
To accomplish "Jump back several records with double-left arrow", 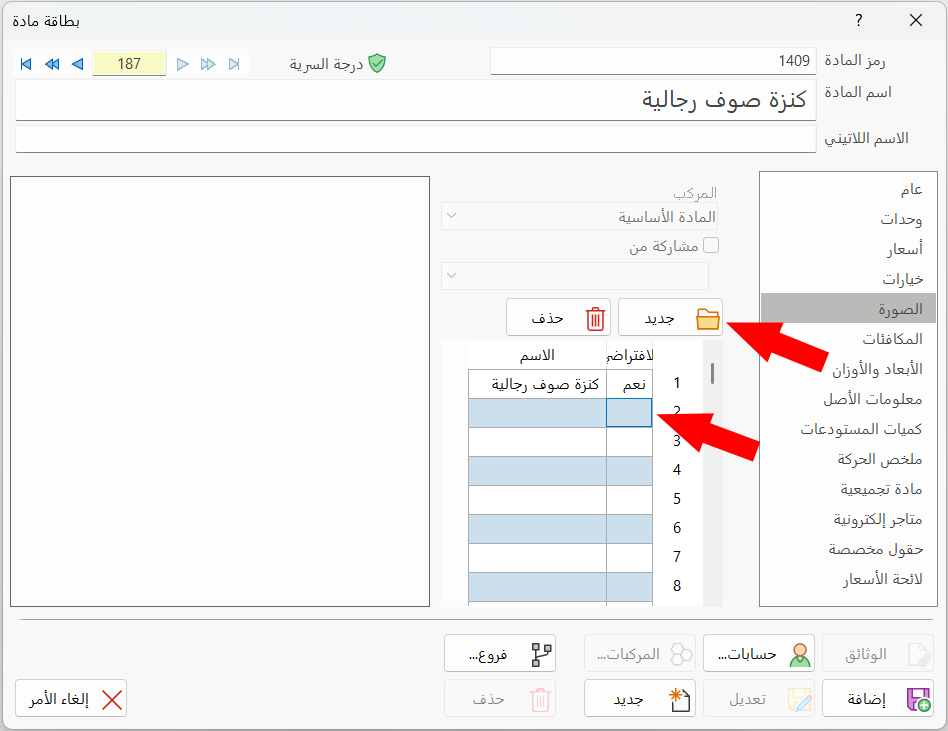I will point(52,63).
